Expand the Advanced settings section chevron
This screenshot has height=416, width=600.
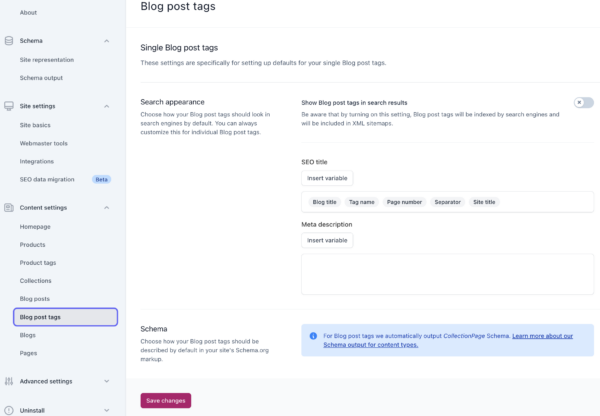107,381
